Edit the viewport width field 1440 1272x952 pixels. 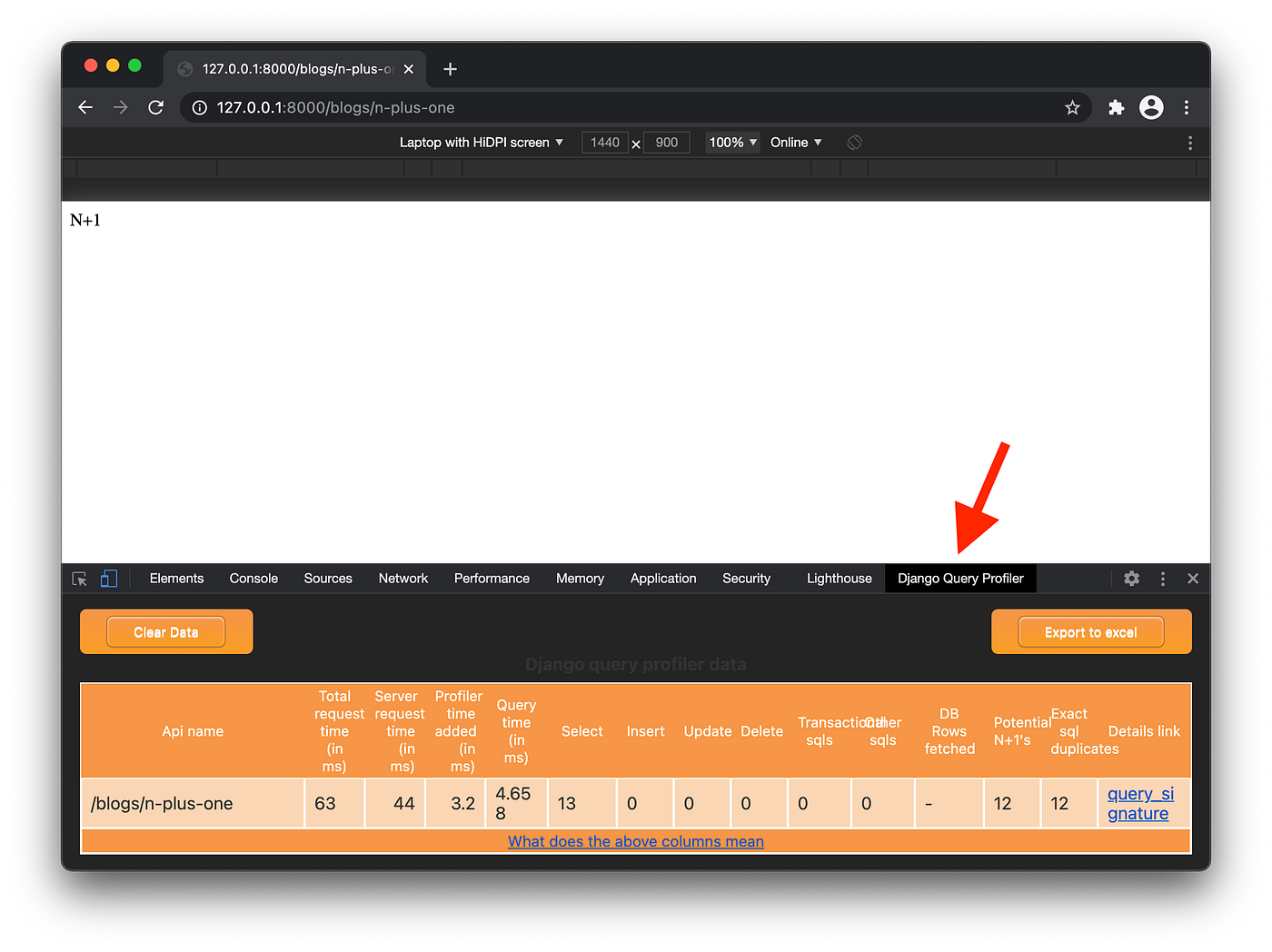[605, 143]
